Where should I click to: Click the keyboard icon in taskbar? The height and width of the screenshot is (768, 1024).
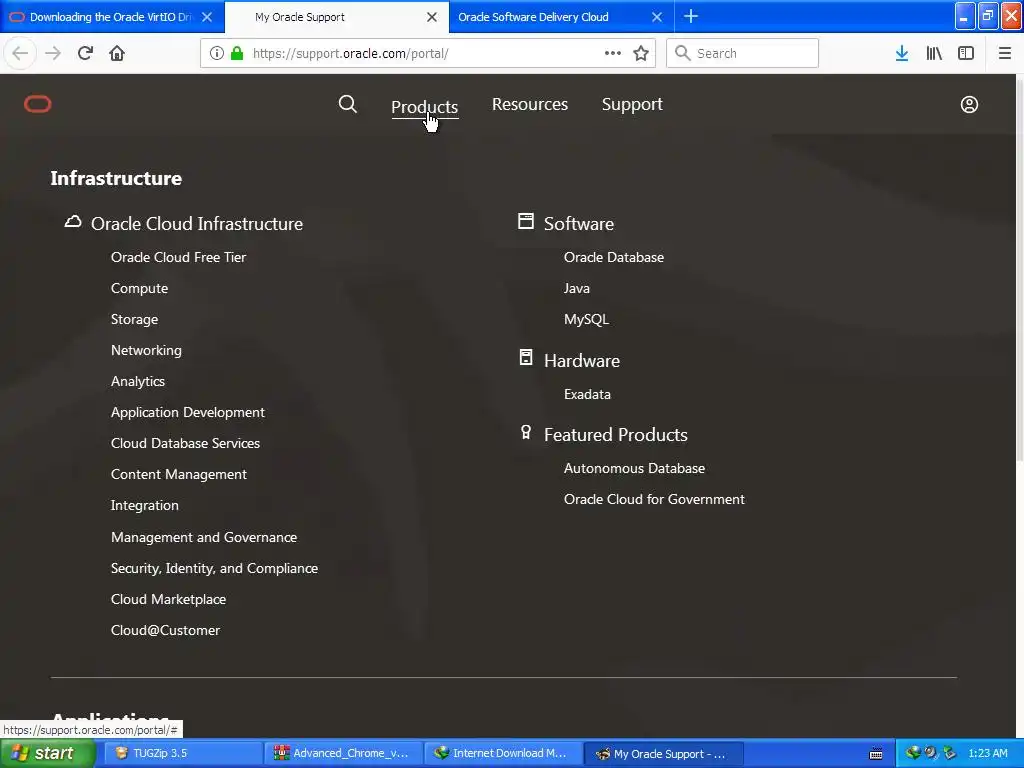(x=876, y=754)
